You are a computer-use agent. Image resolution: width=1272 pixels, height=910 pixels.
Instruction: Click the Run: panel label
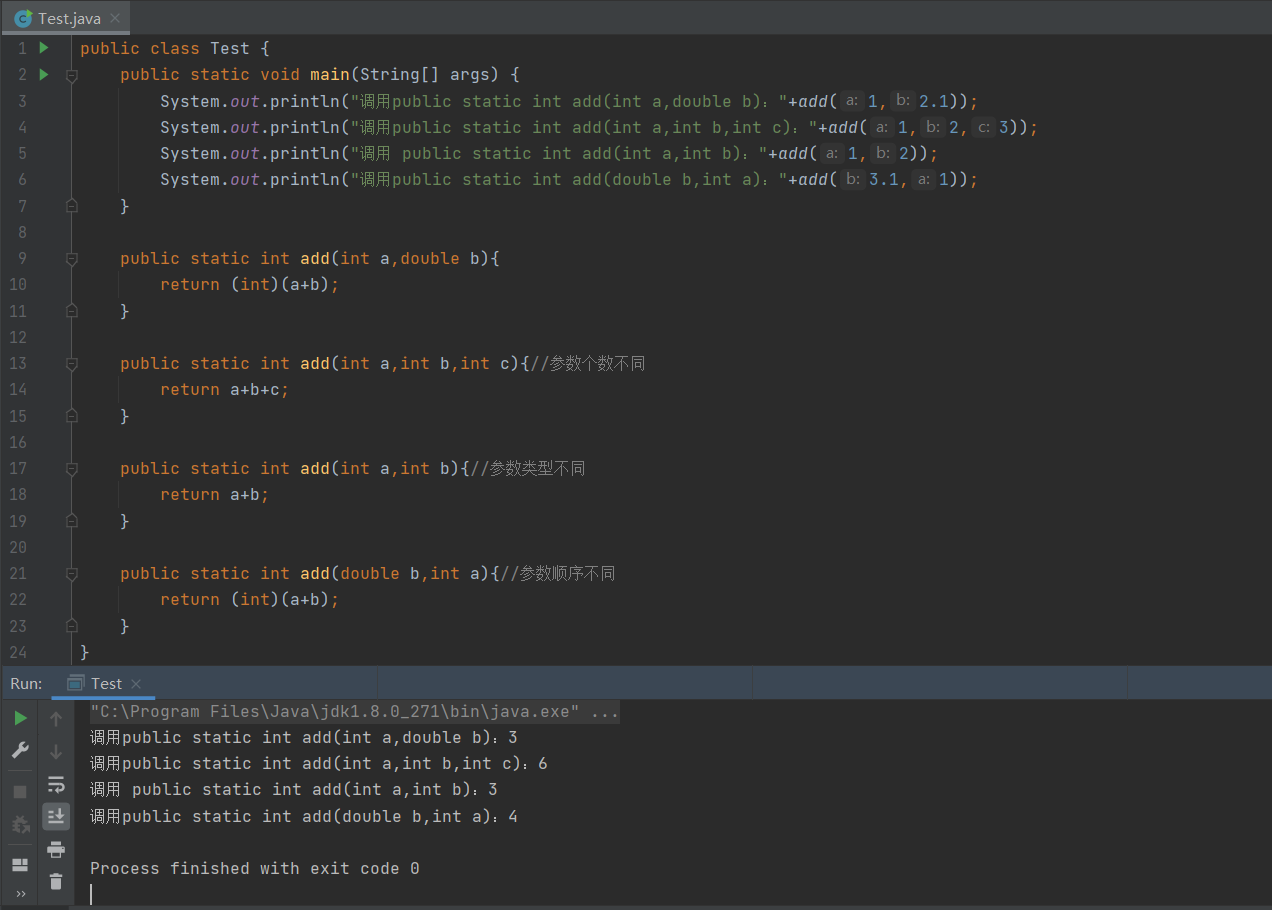(26, 684)
